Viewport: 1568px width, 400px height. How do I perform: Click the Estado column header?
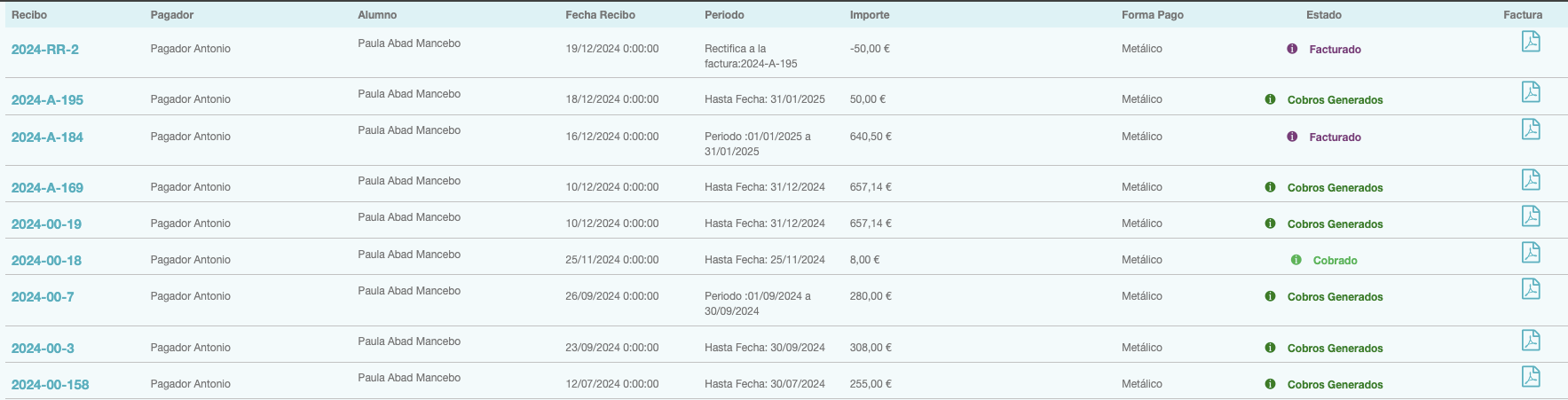click(1323, 15)
